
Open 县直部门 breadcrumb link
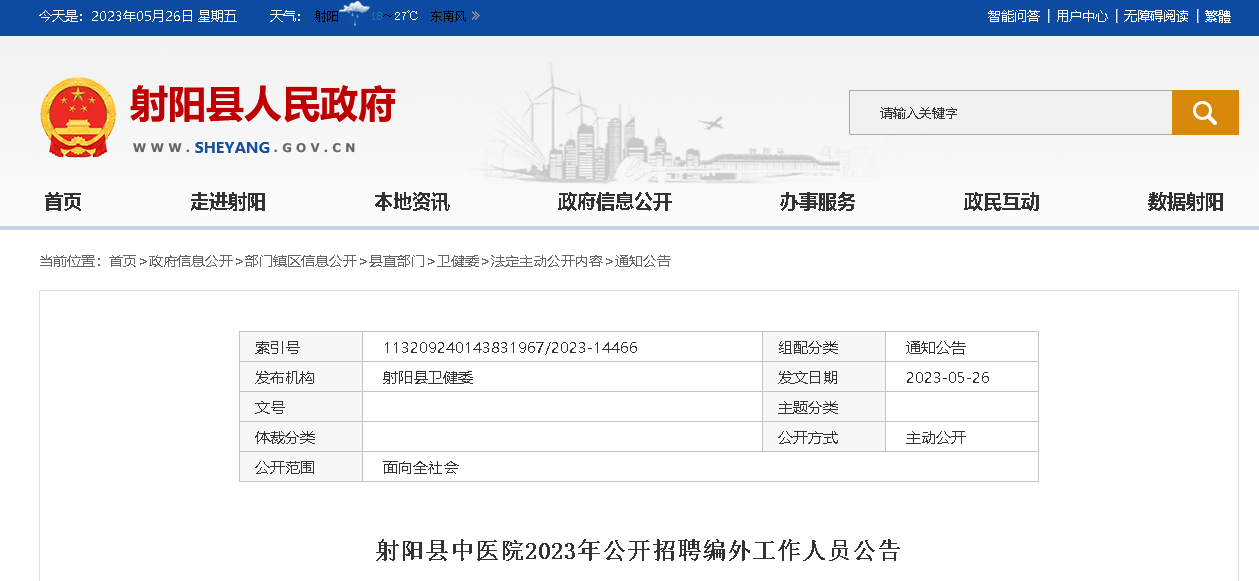(x=397, y=261)
